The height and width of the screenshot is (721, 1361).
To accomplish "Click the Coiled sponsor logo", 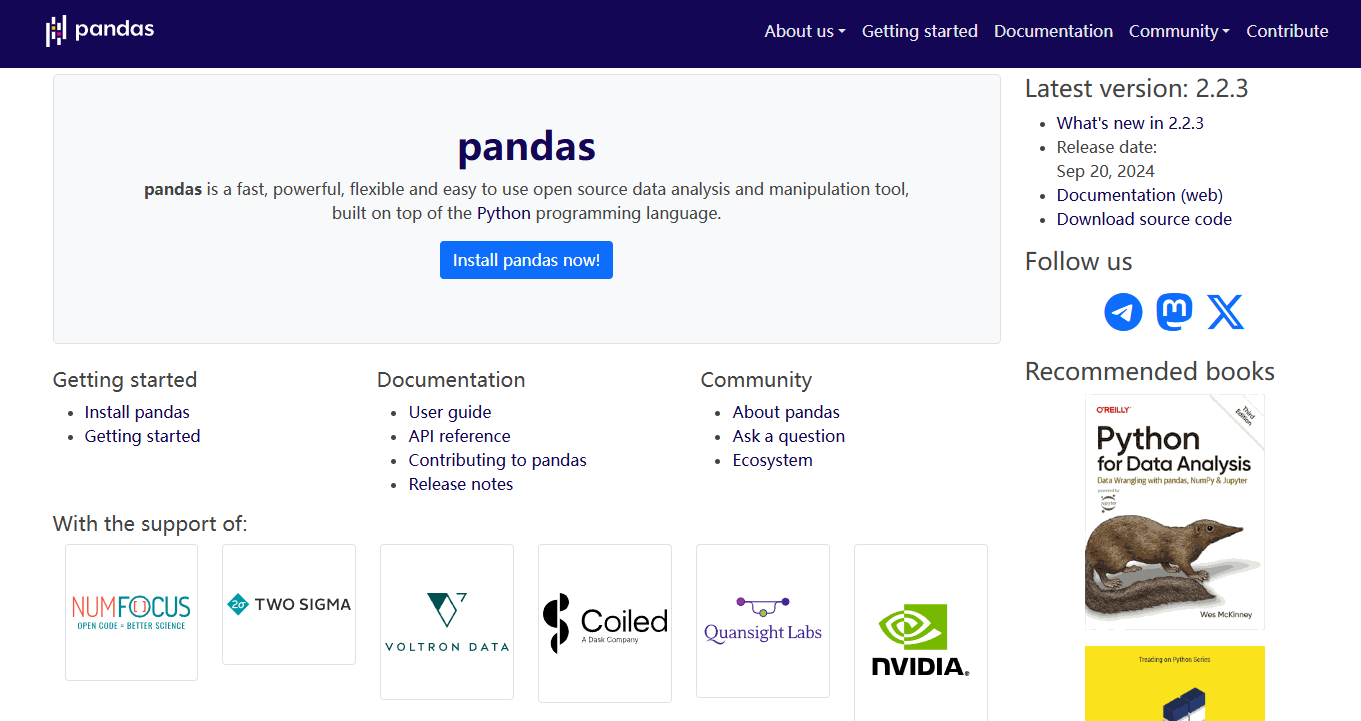I will [604, 623].
